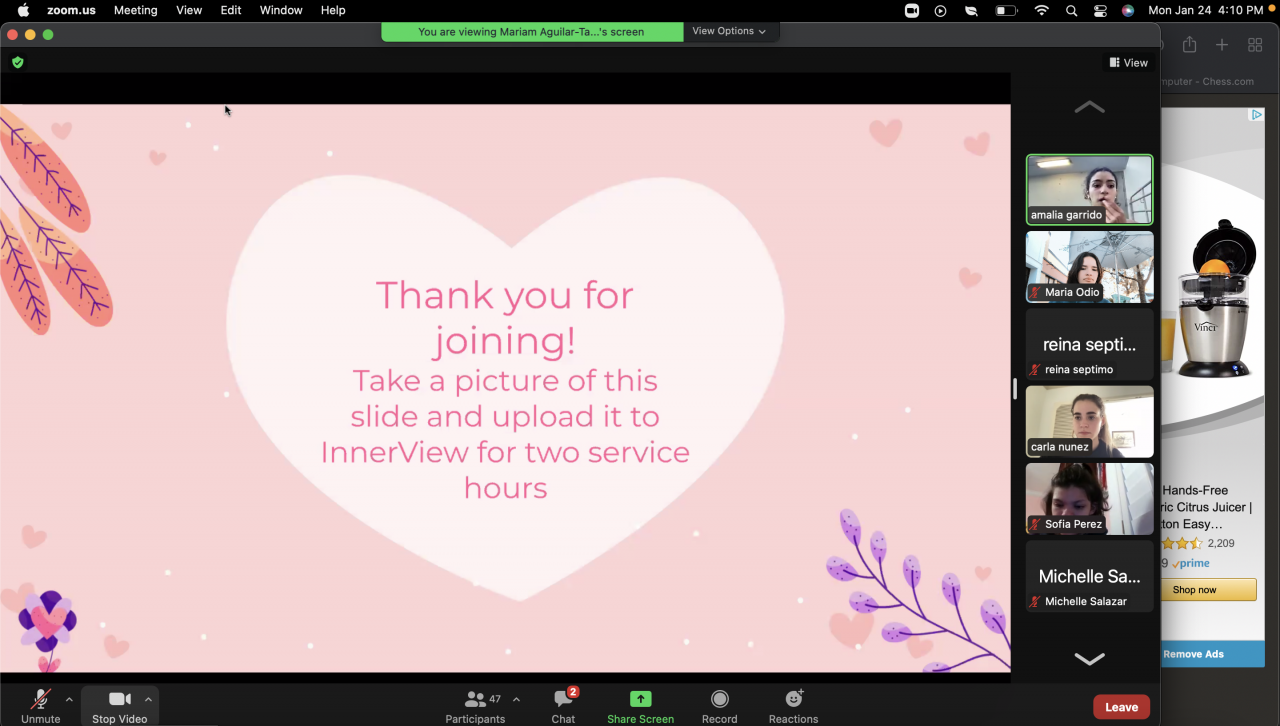Click the Chess.com tab in the browser
This screenshot has width=1280, height=726.
1208,82
